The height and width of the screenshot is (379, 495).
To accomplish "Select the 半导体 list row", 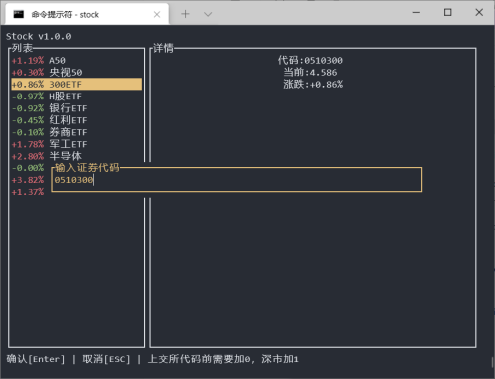I will coord(76,156).
